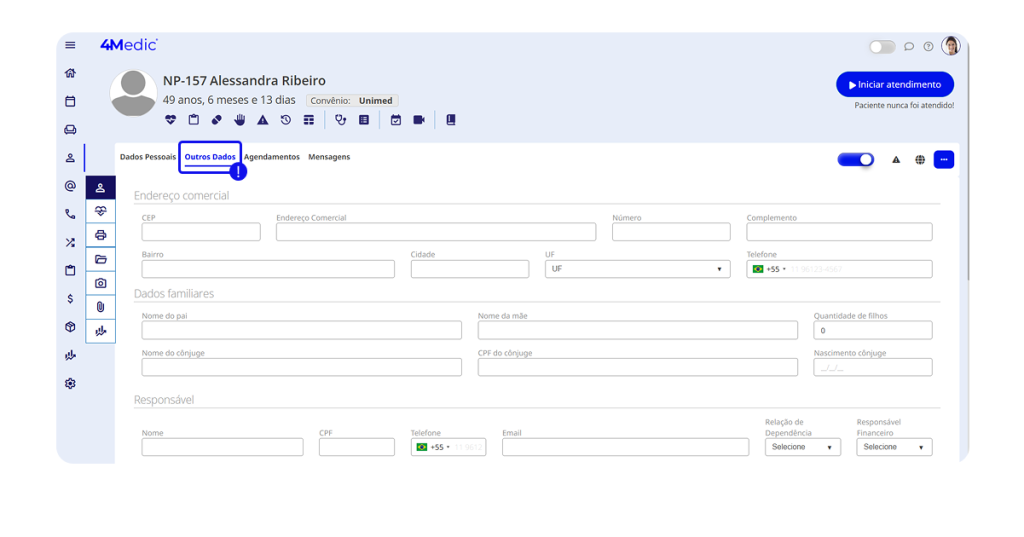1024x537 pixels.
Task: Open the video camera icon under patient name
Action: (419, 120)
